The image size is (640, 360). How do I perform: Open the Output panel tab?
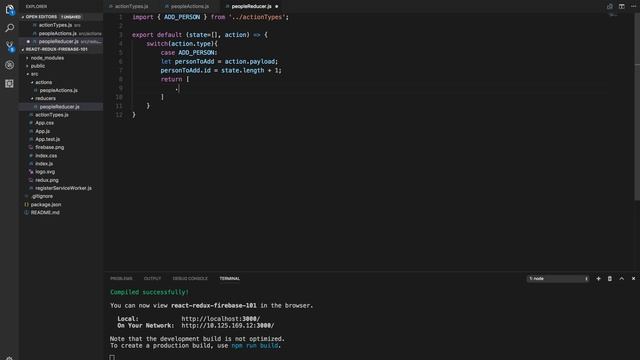(152, 279)
